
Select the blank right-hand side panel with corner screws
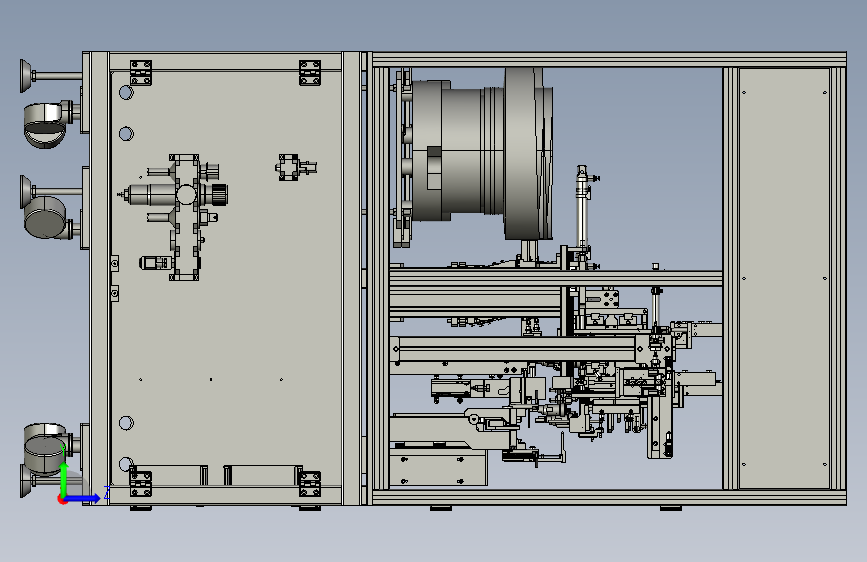784,278
